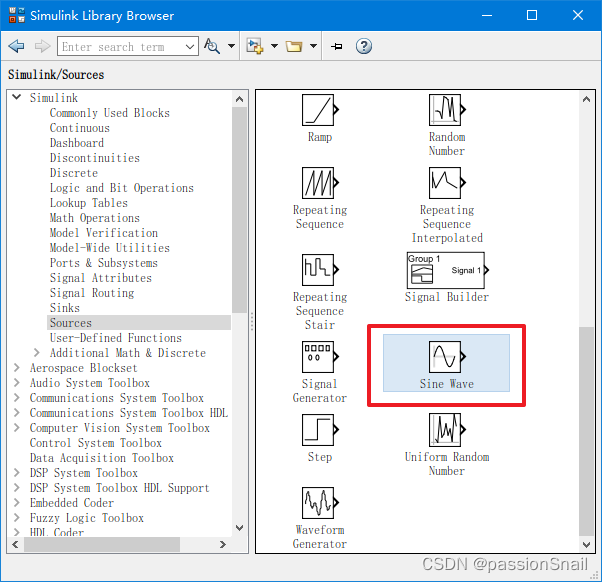This screenshot has height=582, width=602.
Task: Select the Continuous library
Action: (x=79, y=128)
